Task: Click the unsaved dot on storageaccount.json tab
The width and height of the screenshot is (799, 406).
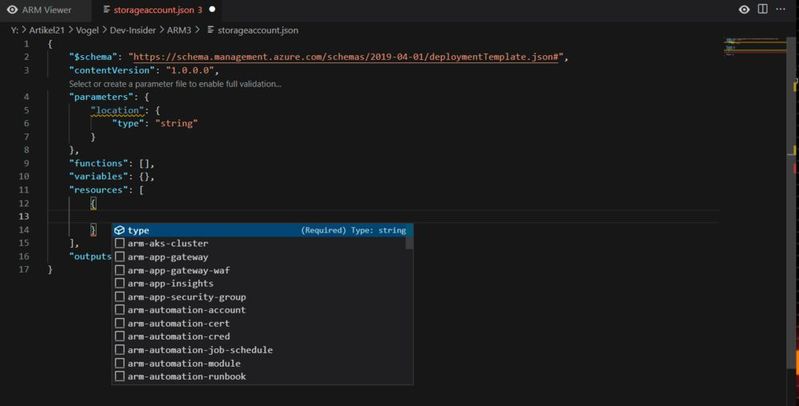Action: (x=212, y=9)
